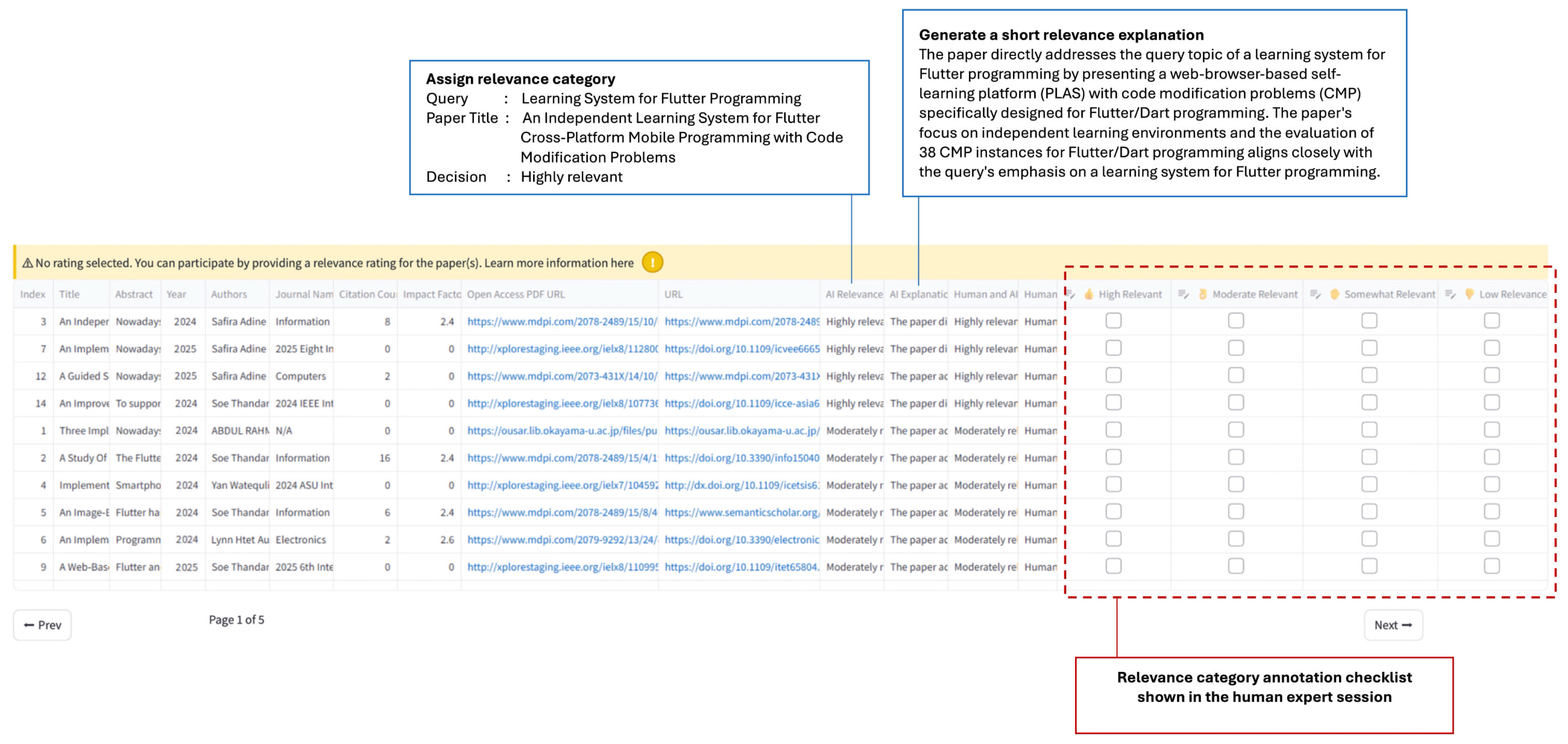Screen dimensions: 1568x744
Task: Sort by the Citation Count column header
Action: tap(365, 294)
